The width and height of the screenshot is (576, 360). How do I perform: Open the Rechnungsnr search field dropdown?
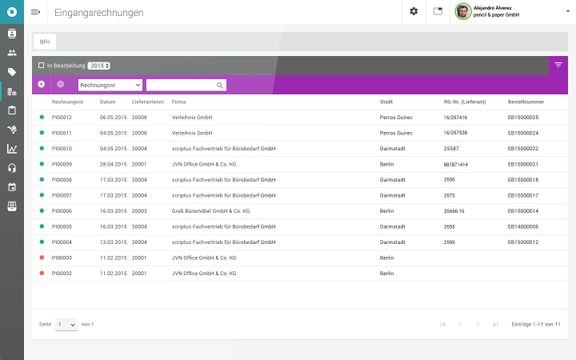tap(110, 85)
